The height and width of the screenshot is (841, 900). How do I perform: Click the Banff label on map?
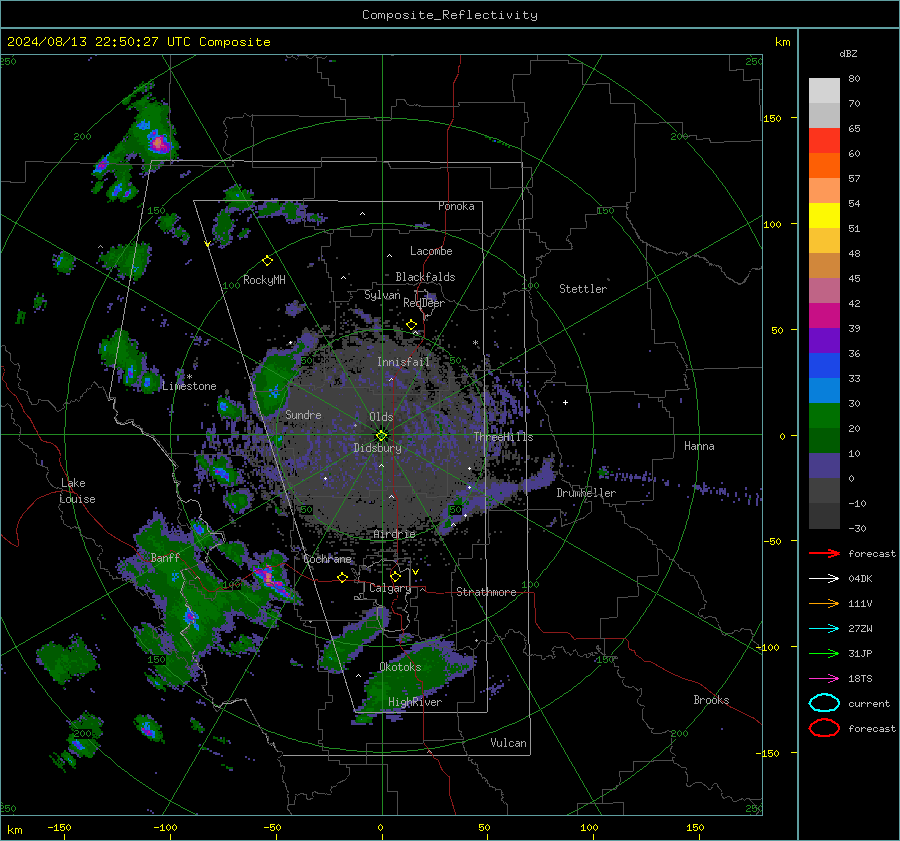click(165, 557)
